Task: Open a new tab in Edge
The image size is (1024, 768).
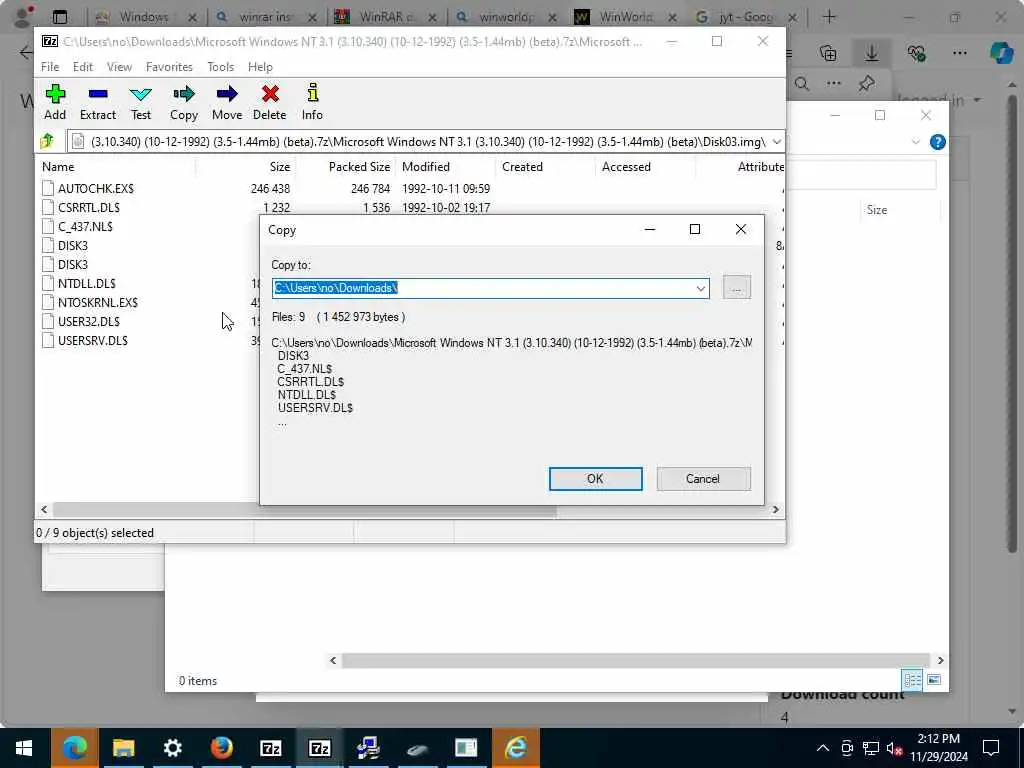Action: pos(829,17)
